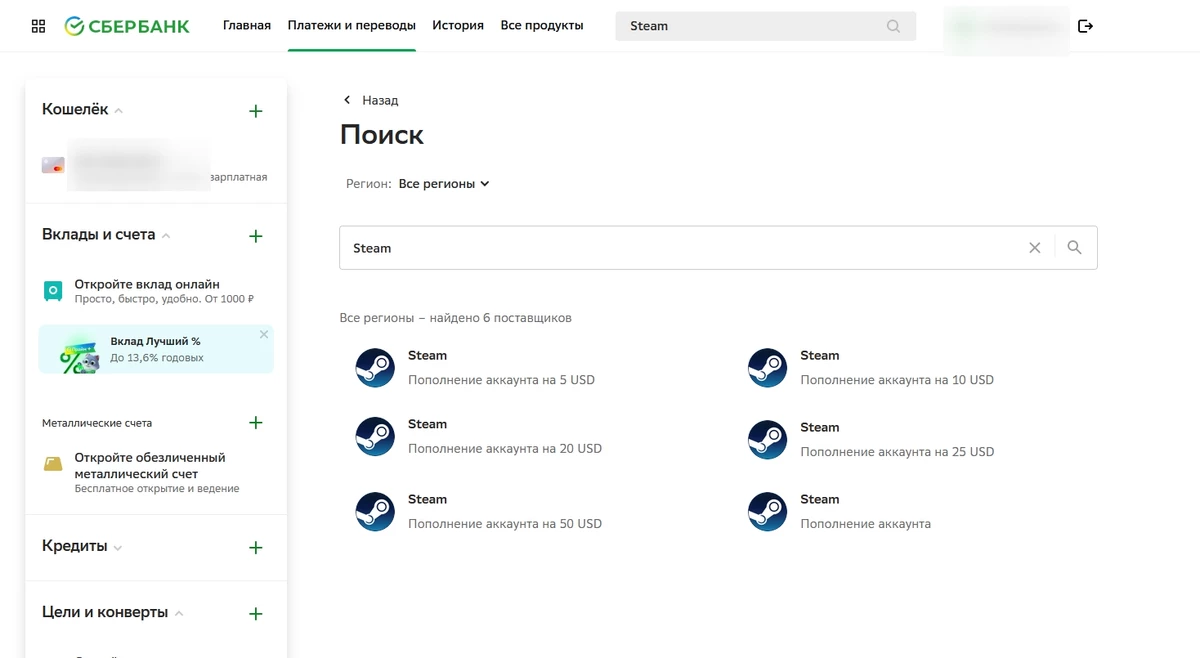Open the Все регионы region dropdown
The width and height of the screenshot is (1200, 658).
point(444,184)
